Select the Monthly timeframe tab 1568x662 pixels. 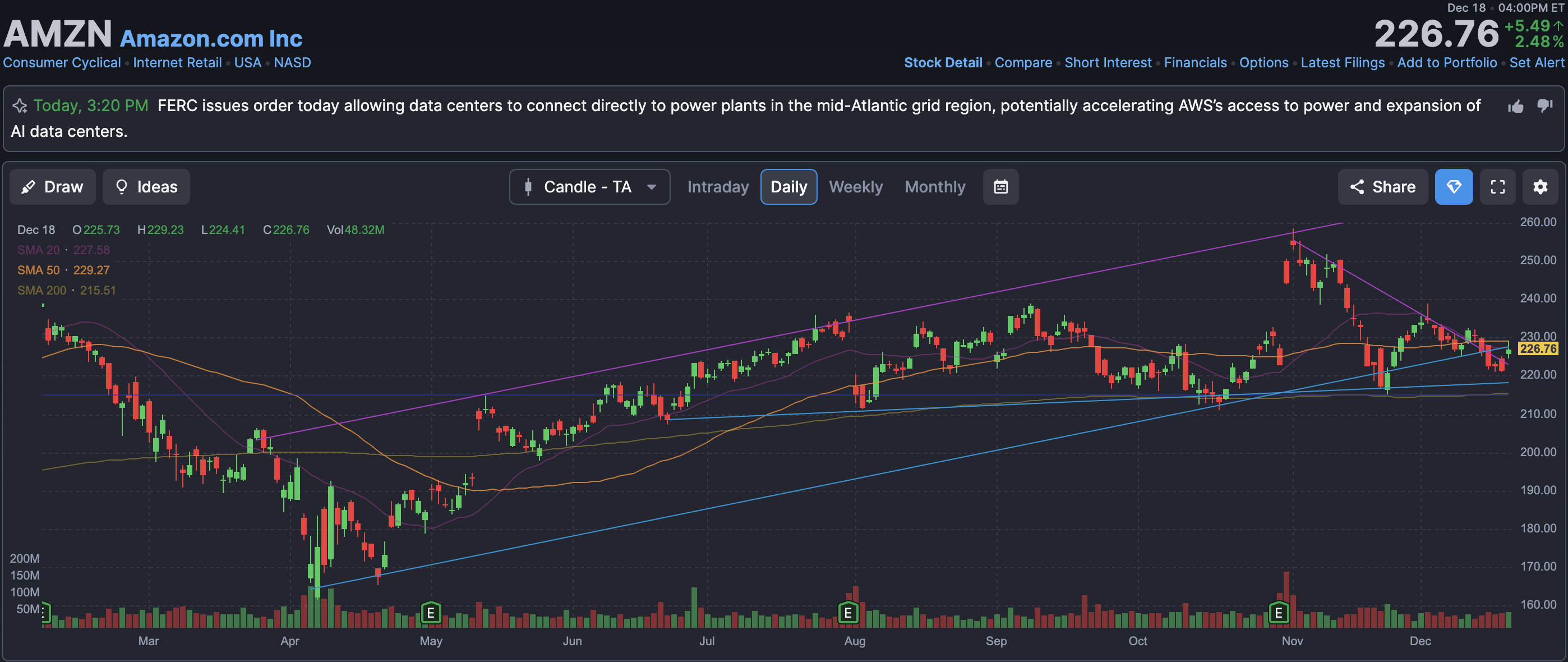point(935,187)
